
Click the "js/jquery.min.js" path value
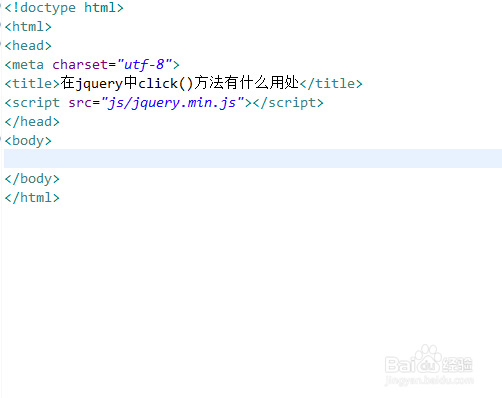click(172, 103)
